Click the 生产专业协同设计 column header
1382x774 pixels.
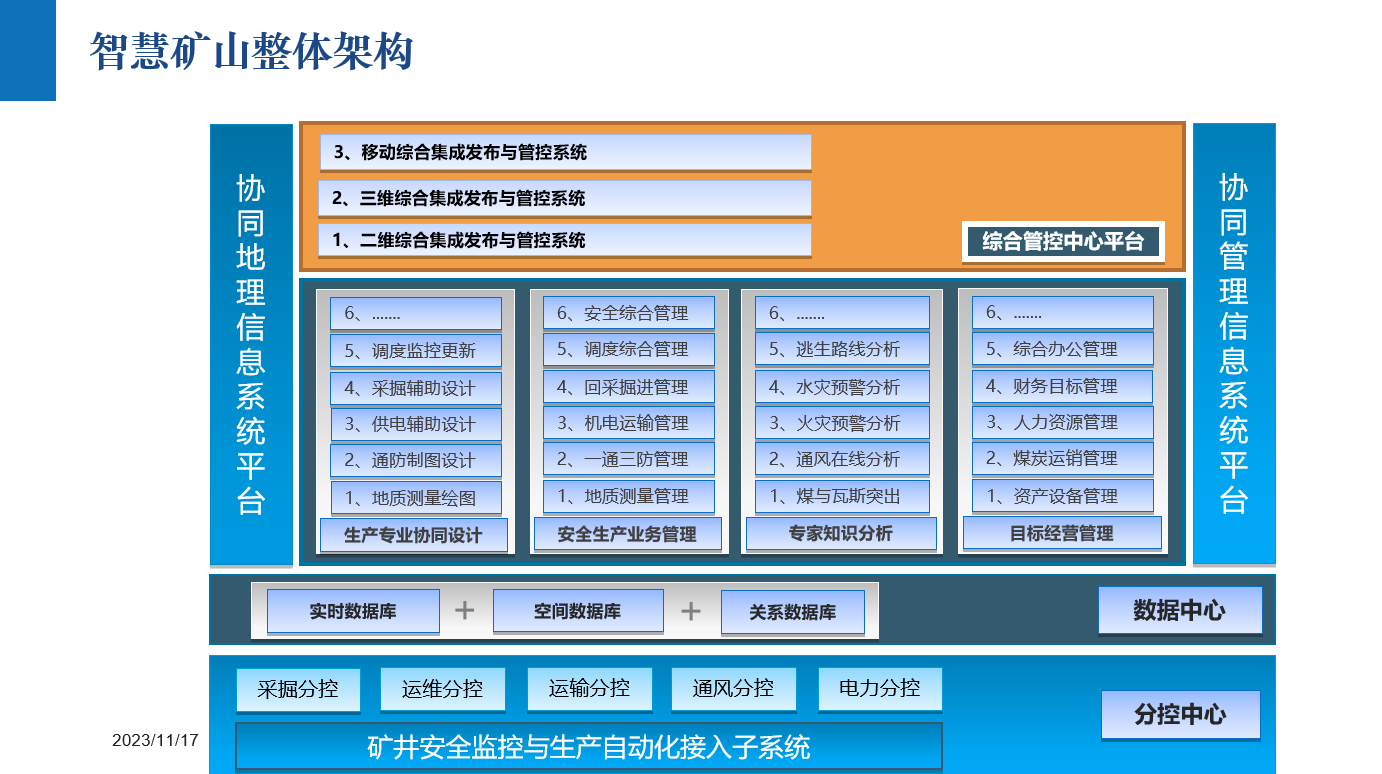[x=413, y=535]
